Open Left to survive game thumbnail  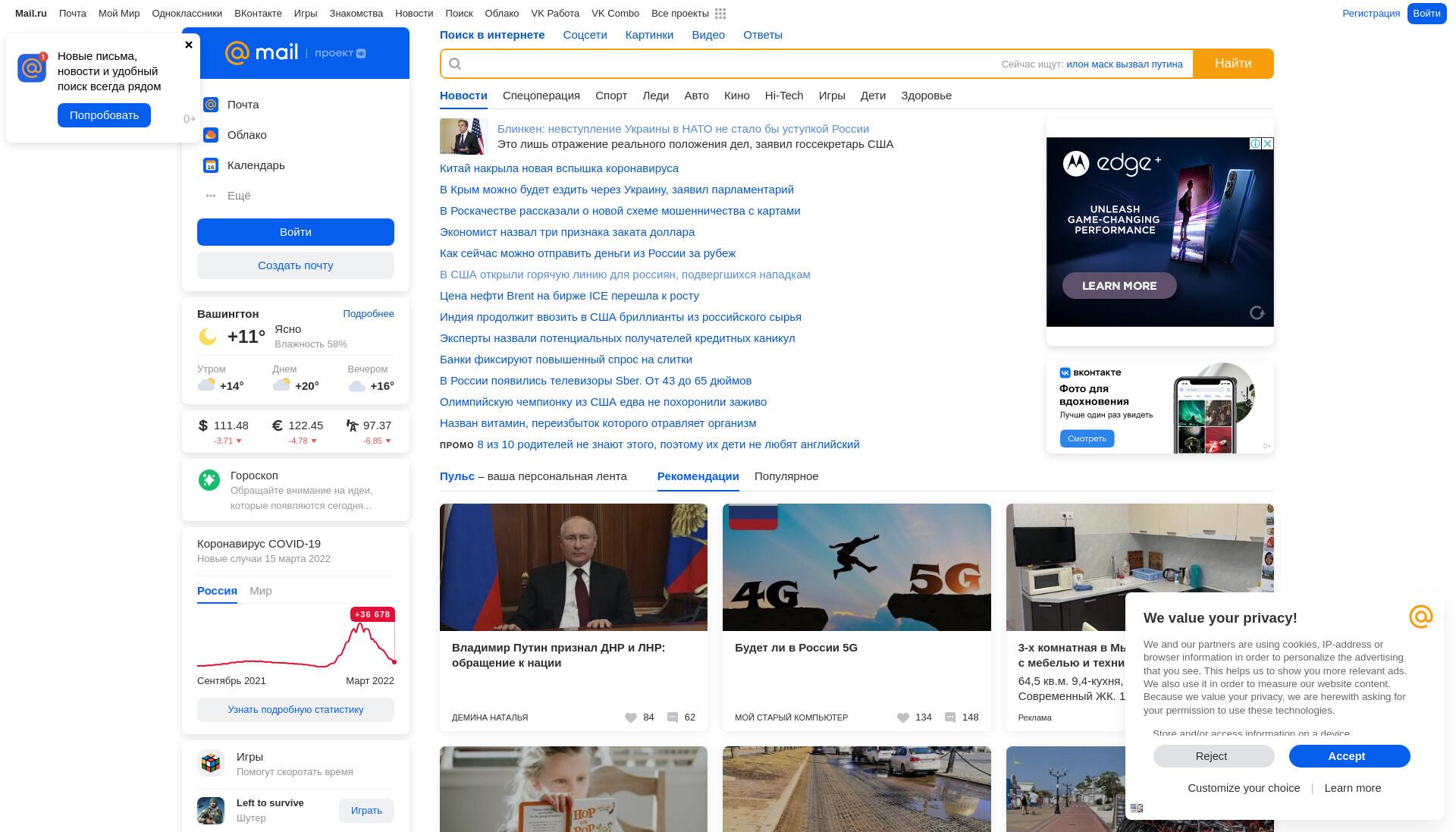(x=211, y=811)
